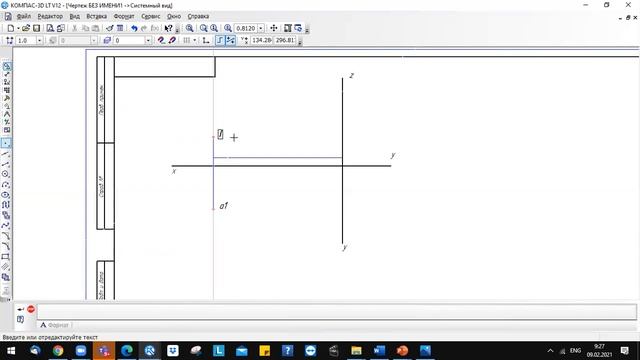Click the local coordinate system icon

[x=206, y=40]
